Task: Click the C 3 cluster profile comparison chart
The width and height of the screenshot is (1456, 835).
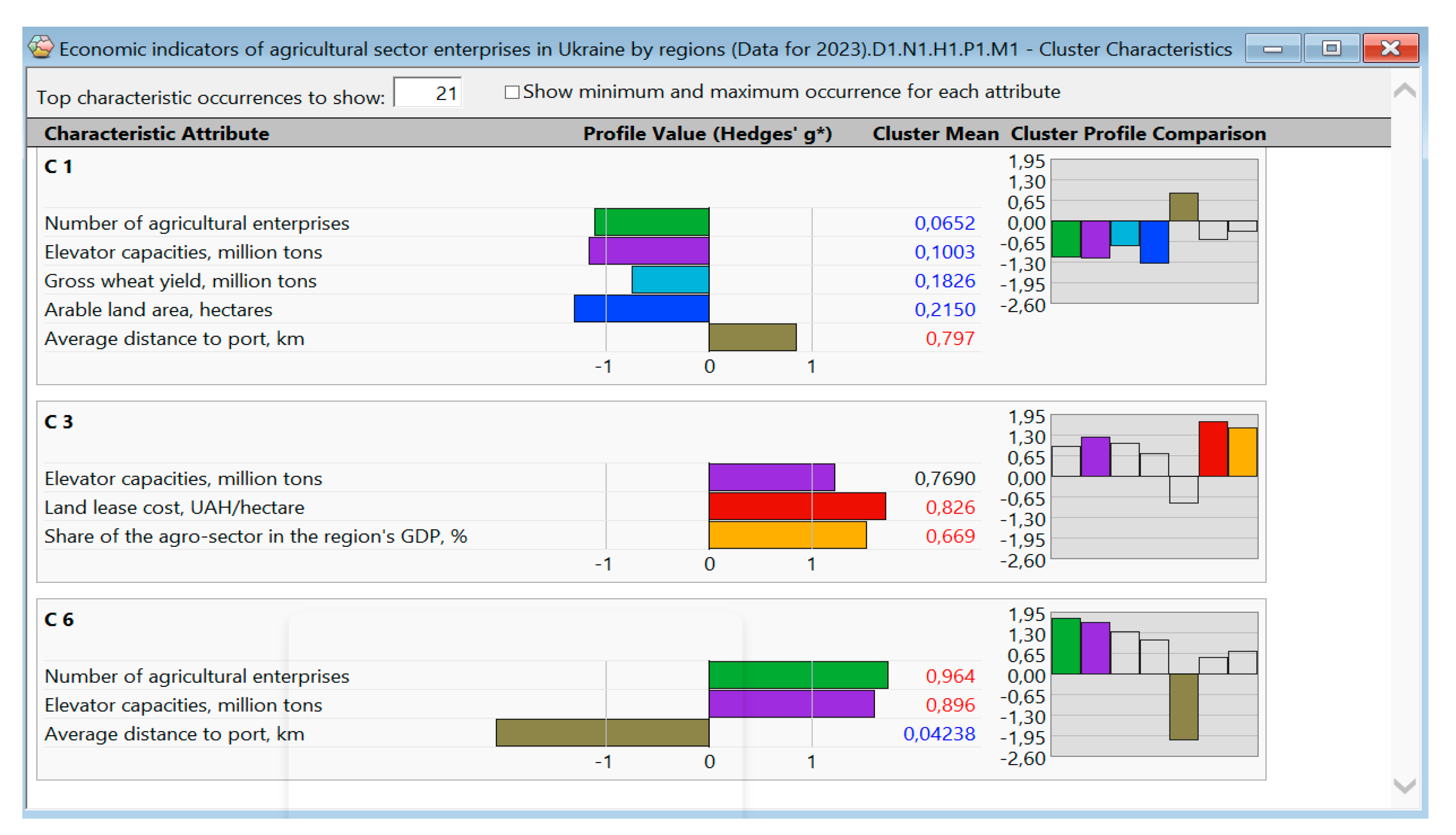Action: pyautogui.click(x=1154, y=486)
